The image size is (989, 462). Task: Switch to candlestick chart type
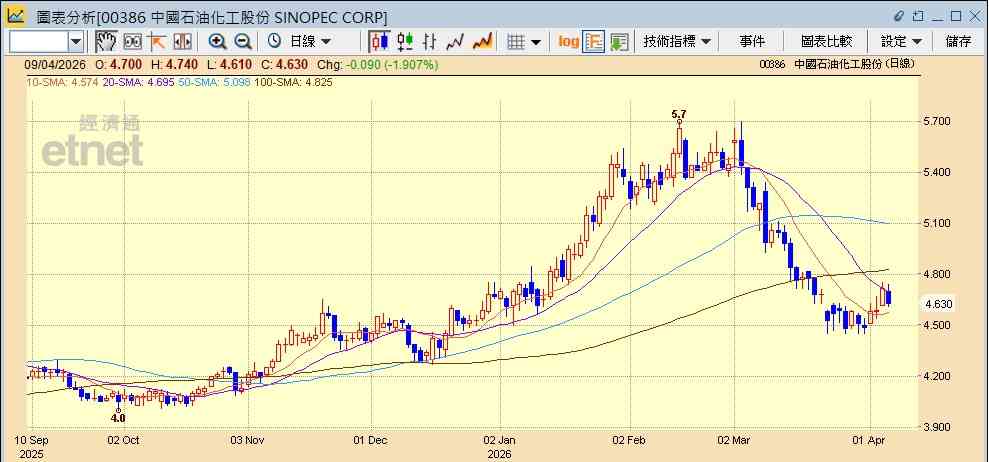click(380, 42)
